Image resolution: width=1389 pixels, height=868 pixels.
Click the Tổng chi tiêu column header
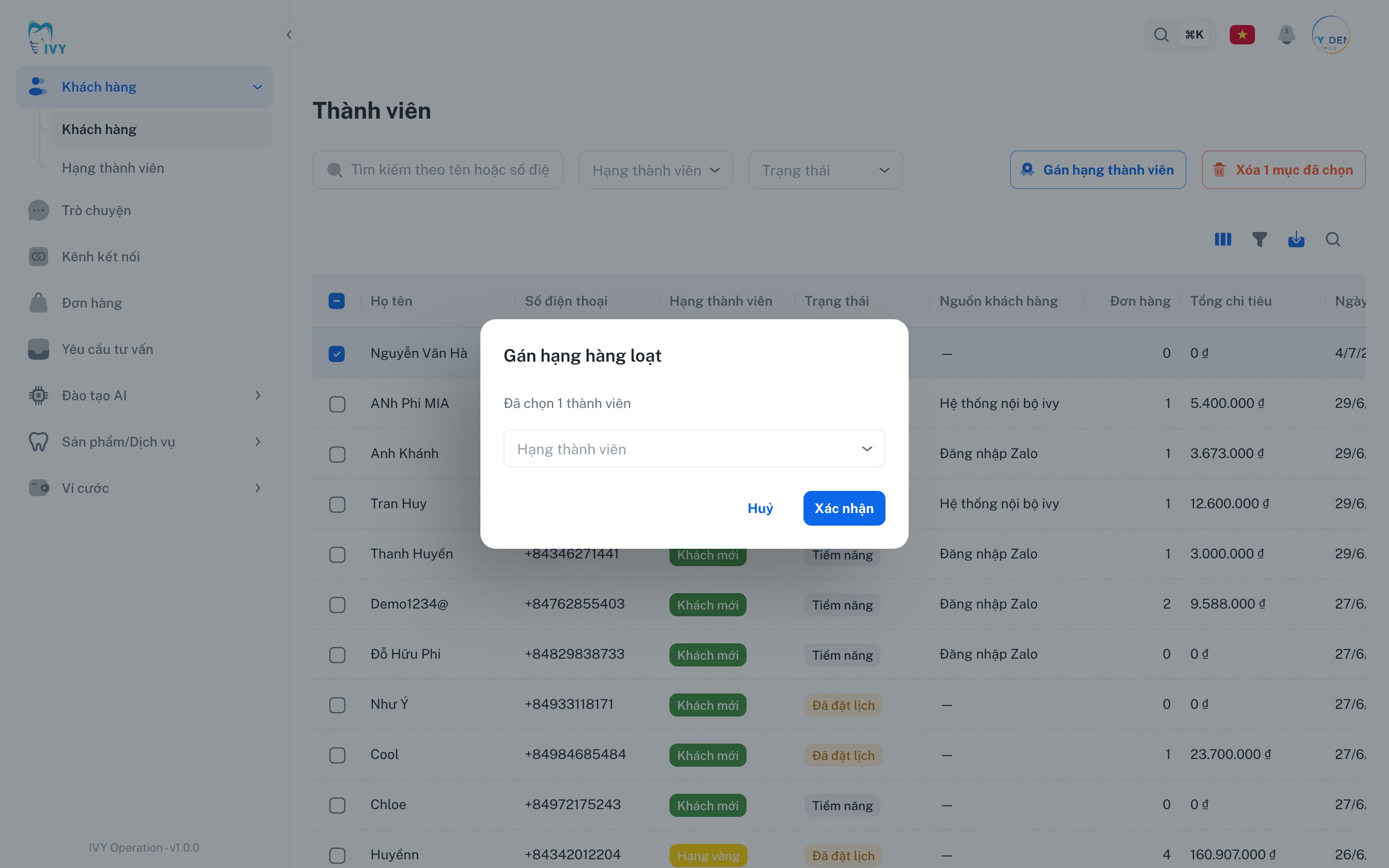pos(1231,301)
